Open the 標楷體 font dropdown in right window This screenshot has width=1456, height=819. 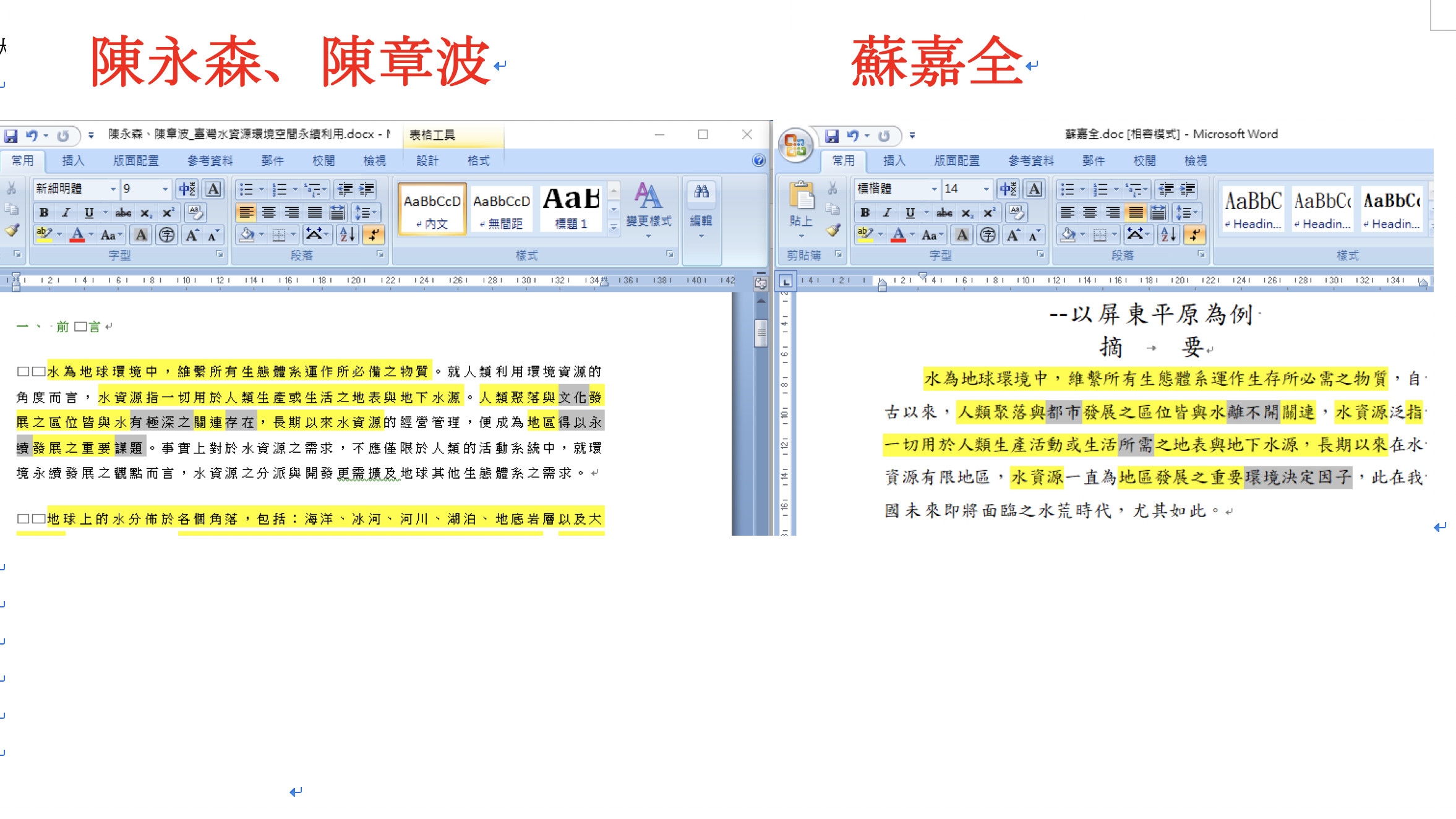[935, 189]
